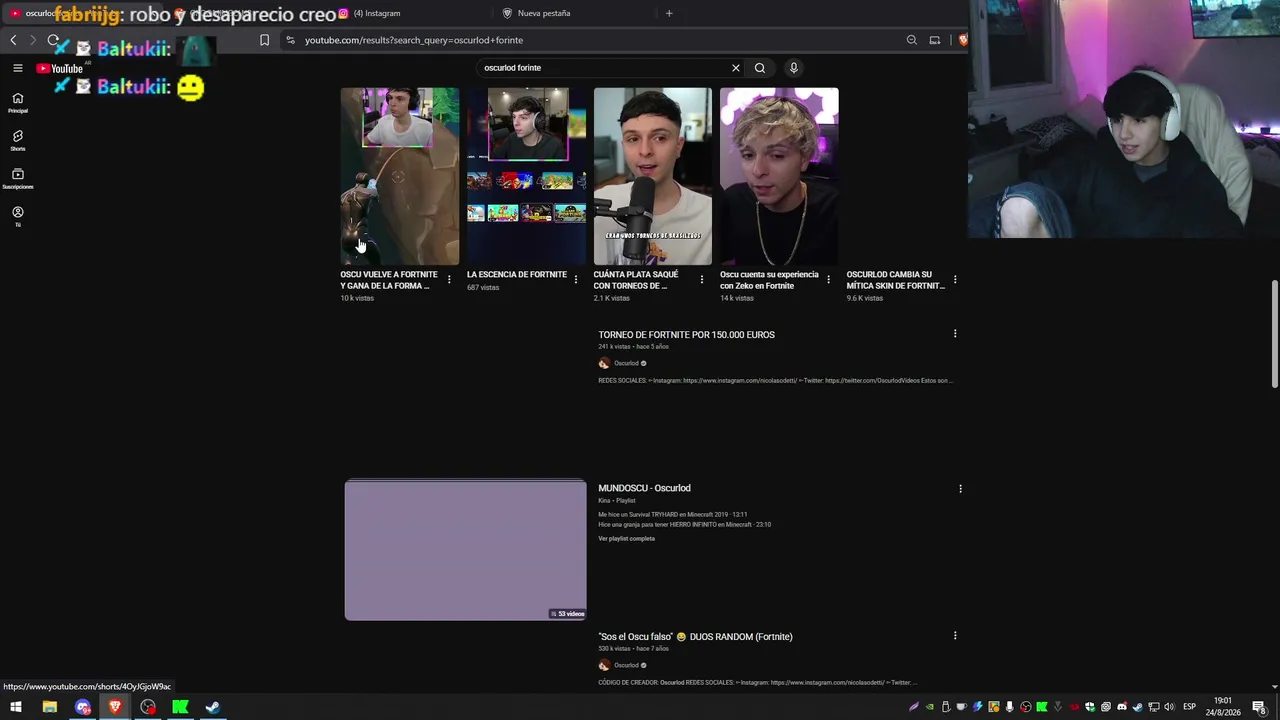The width and height of the screenshot is (1280, 720).
Task: Open Oscurlod channel under the TORNEO video
Action: 626,363
